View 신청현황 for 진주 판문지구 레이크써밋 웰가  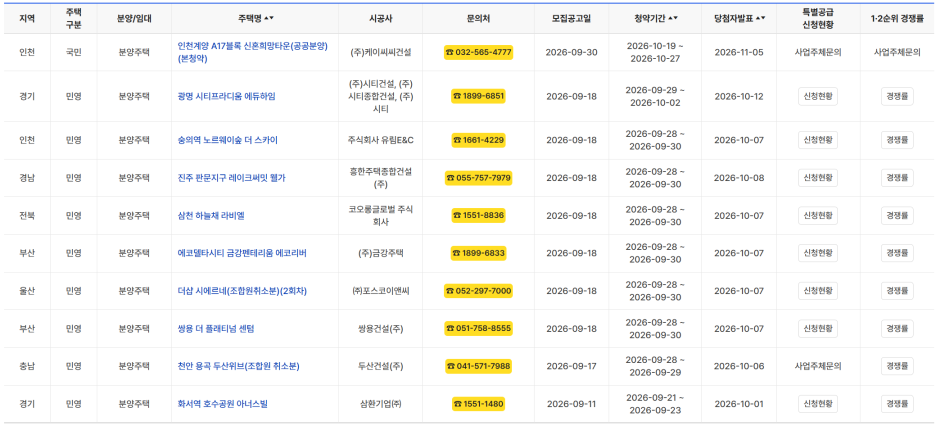point(818,178)
